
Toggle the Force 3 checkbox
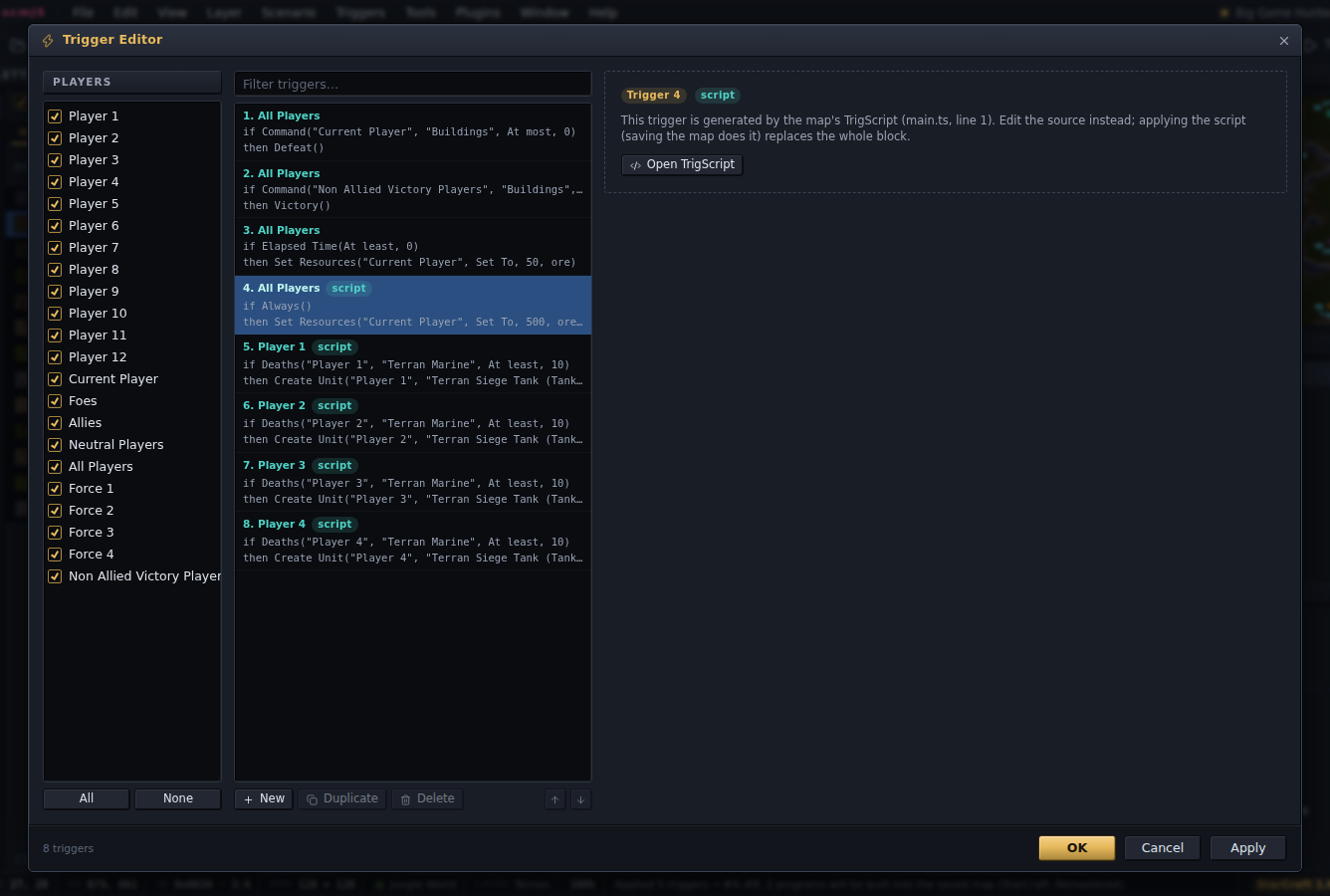click(x=55, y=533)
